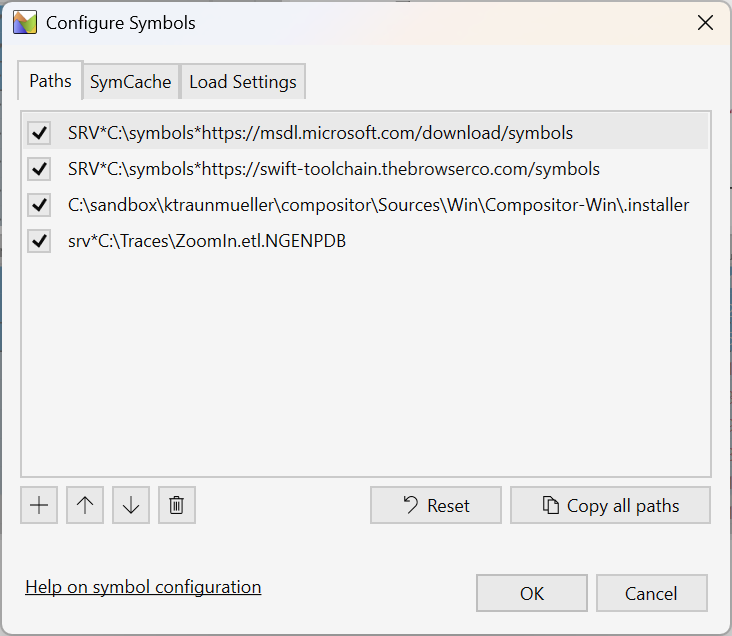Move selected path down with arrow icon
Image resolution: width=732 pixels, height=636 pixels.
tap(131, 505)
